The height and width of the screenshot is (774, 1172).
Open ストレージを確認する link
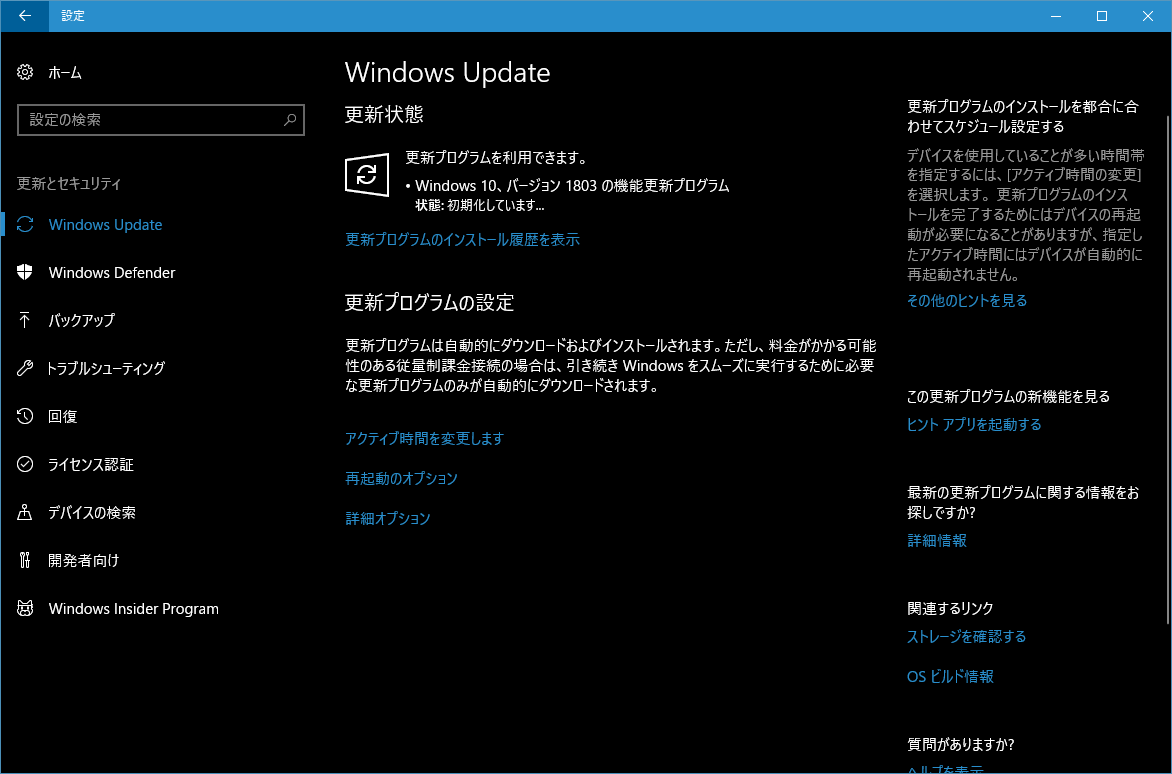[966, 637]
